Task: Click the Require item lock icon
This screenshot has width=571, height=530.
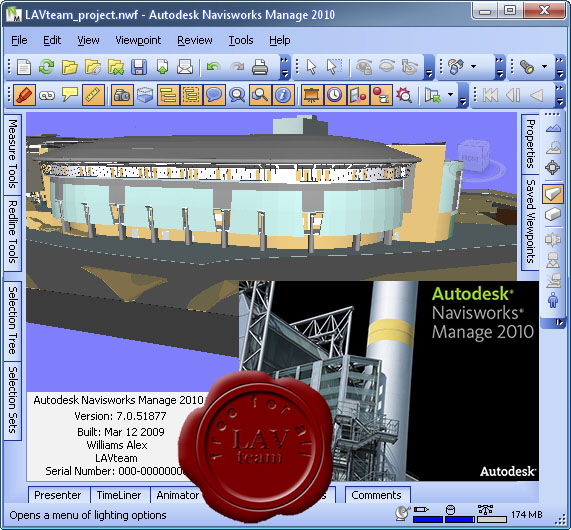Action: click(363, 67)
